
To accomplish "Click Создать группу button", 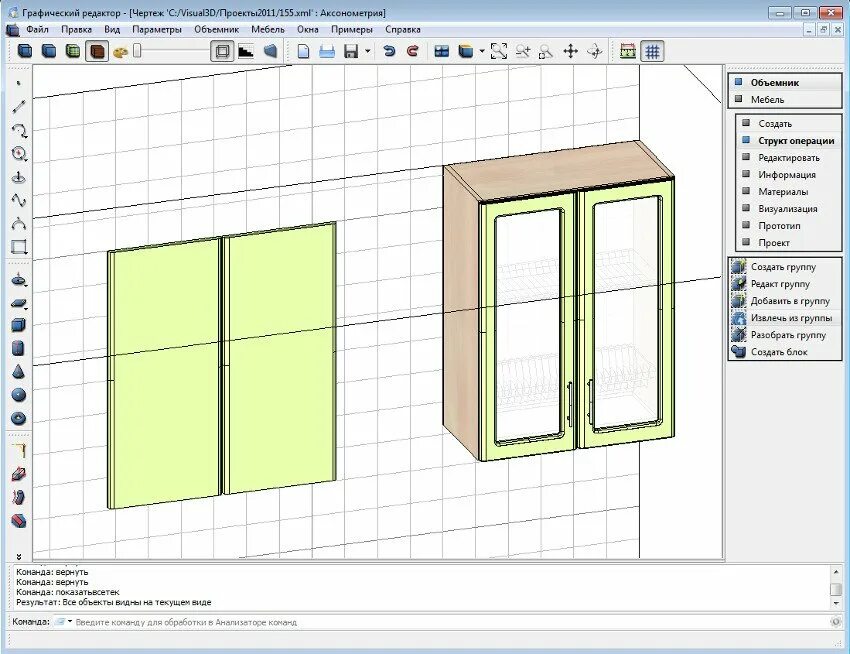I will click(784, 267).
